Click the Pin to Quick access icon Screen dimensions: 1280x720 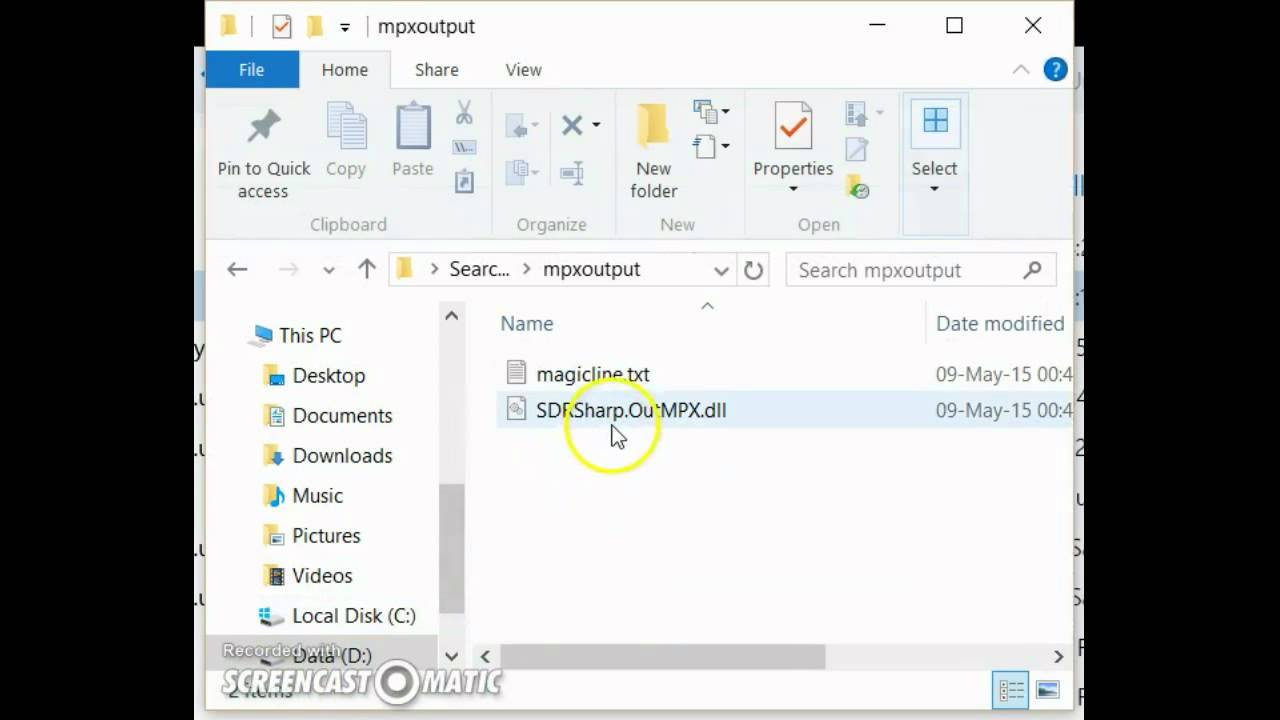264,127
